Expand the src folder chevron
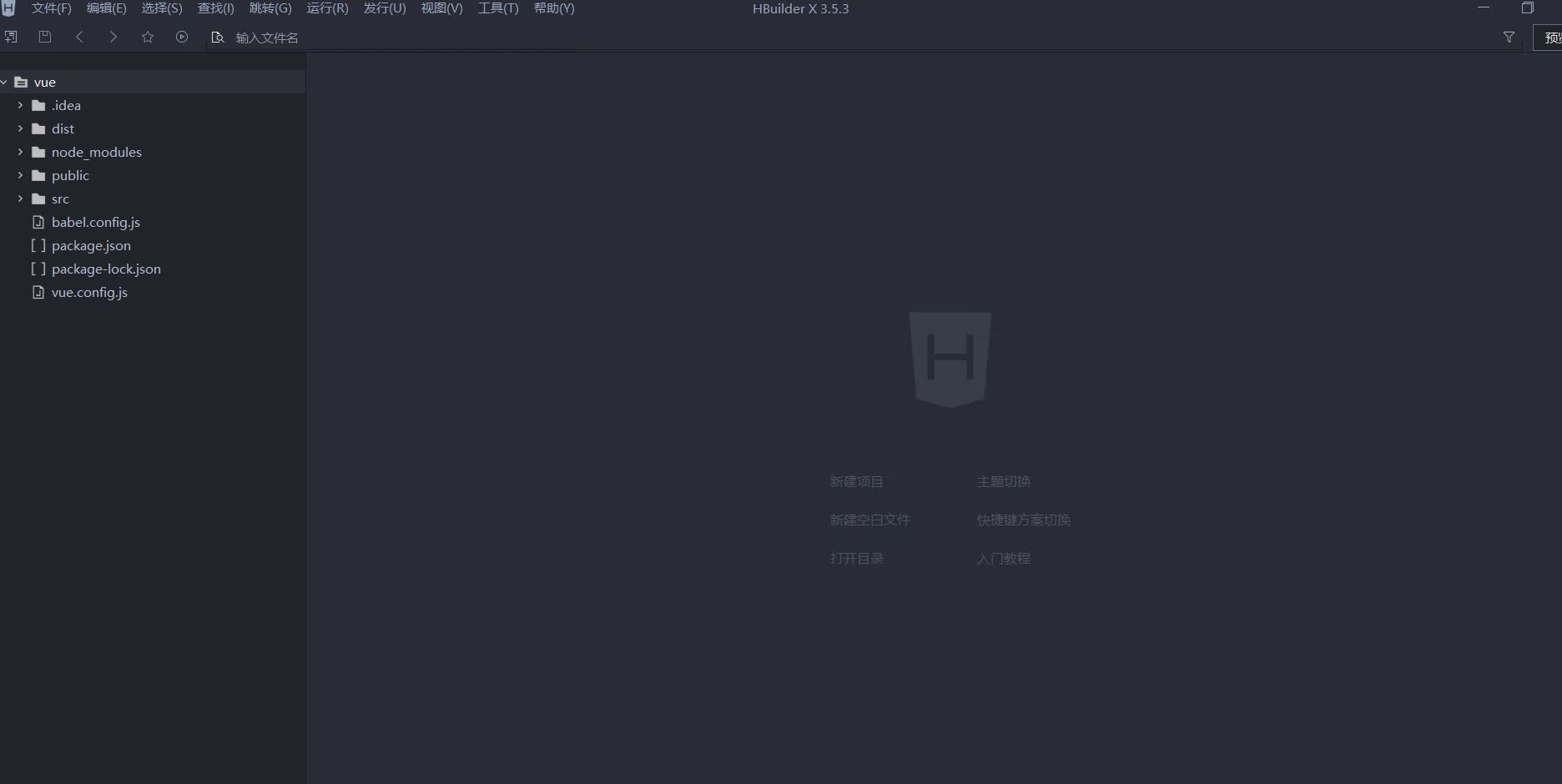This screenshot has width=1562, height=784. click(20, 199)
